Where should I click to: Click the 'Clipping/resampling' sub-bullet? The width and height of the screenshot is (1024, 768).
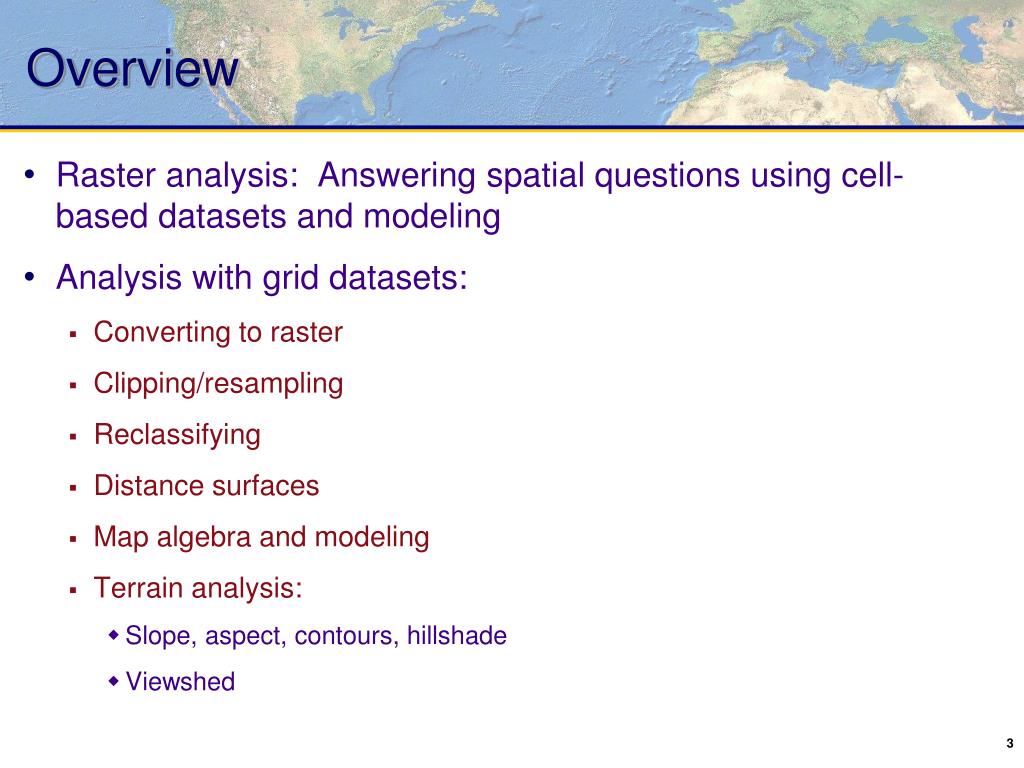point(218,383)
